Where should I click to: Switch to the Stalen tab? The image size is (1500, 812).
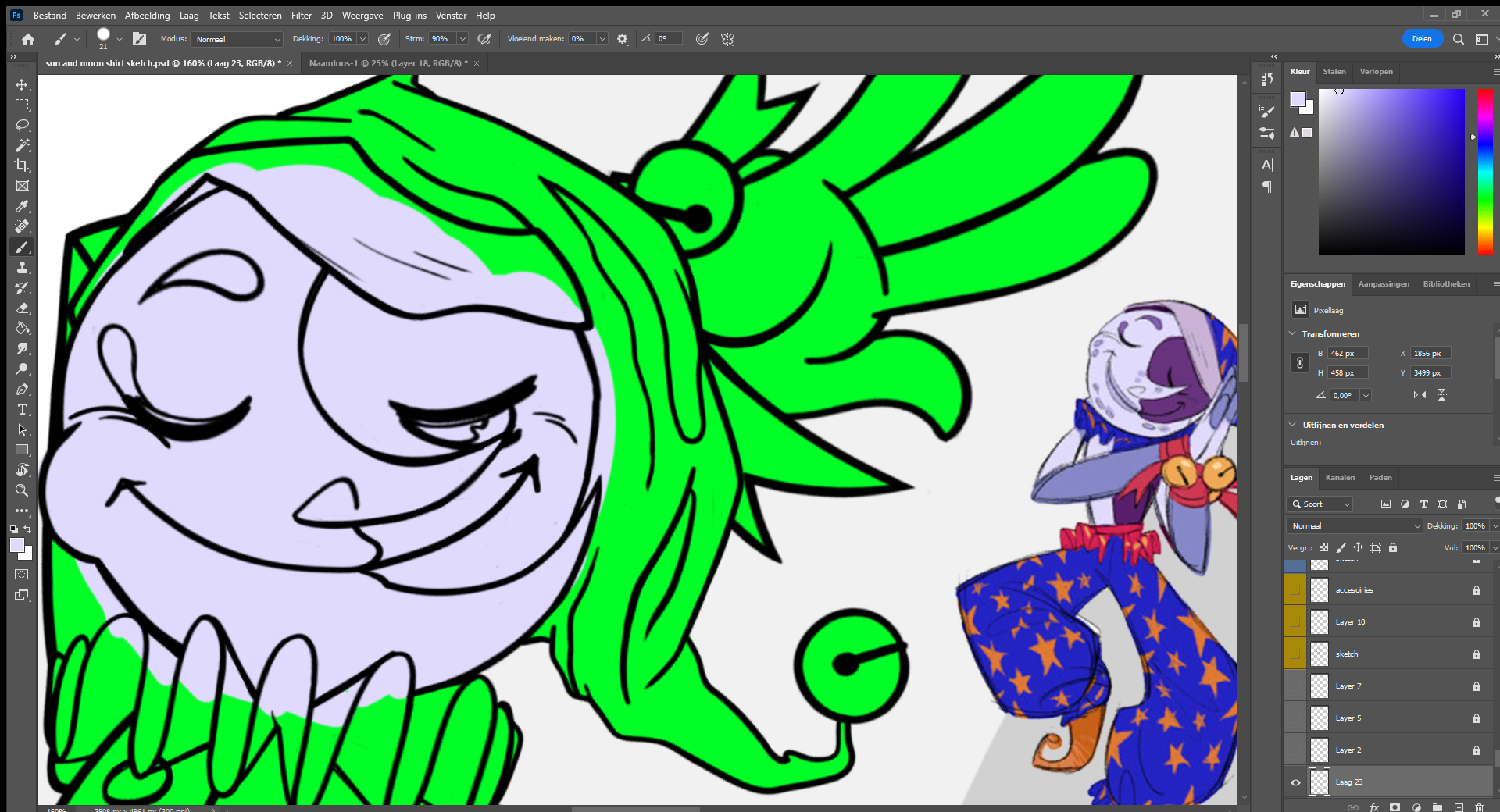tap(1334, 72)
